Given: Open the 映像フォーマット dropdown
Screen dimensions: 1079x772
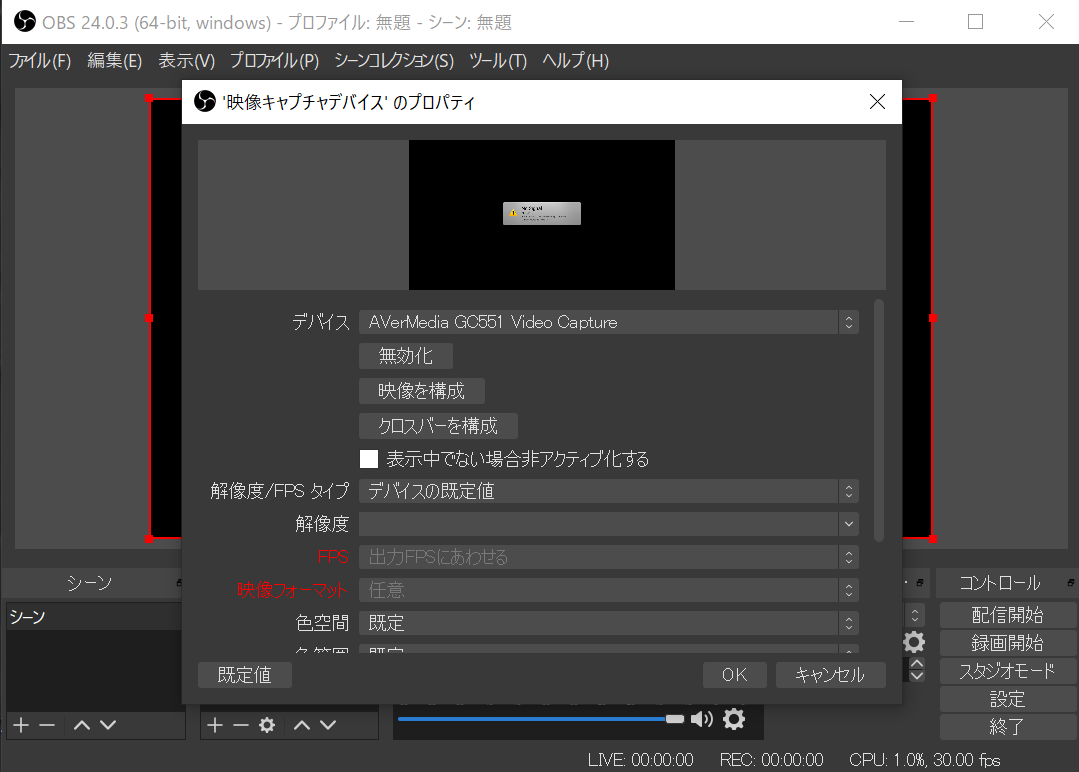Looking at the screenshot, I should coord(608,590).
